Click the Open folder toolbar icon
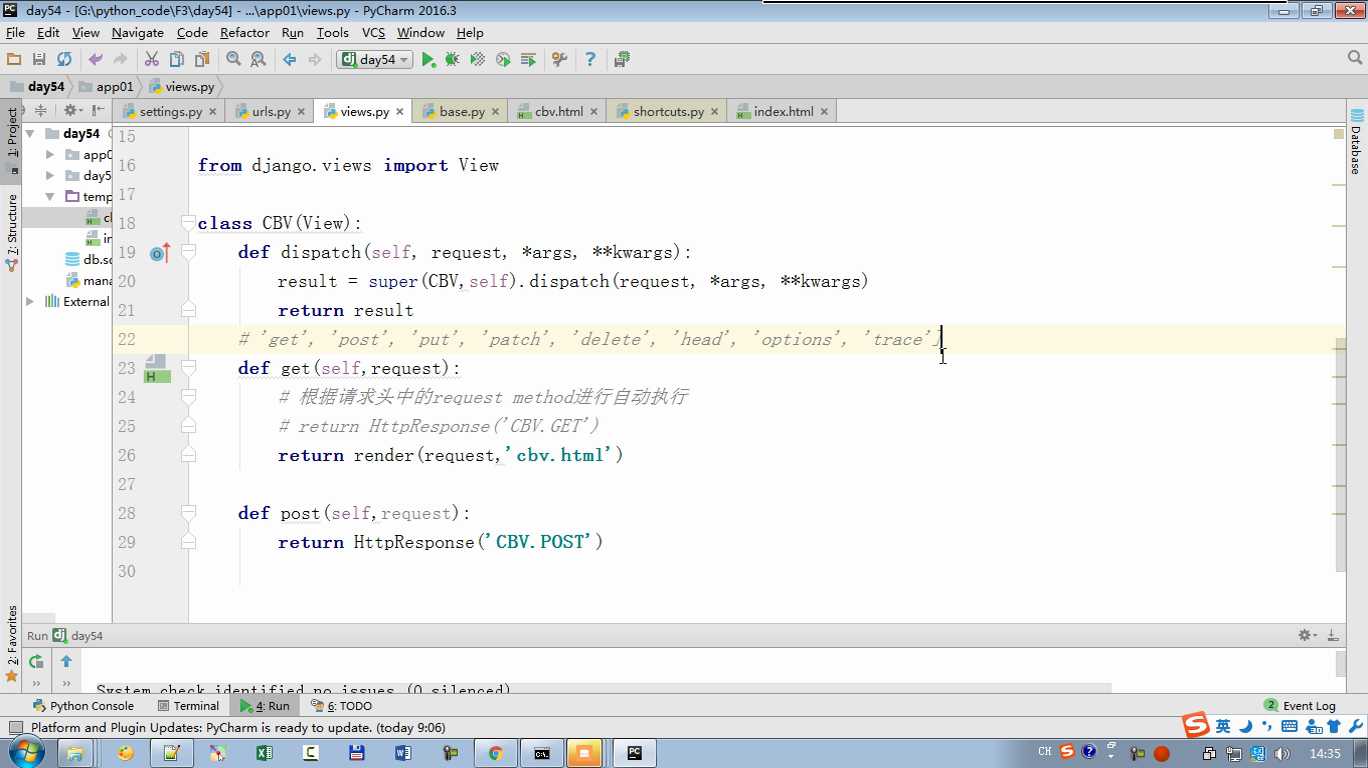This screenshot has height=768, width=1368. tap(14, 60)
